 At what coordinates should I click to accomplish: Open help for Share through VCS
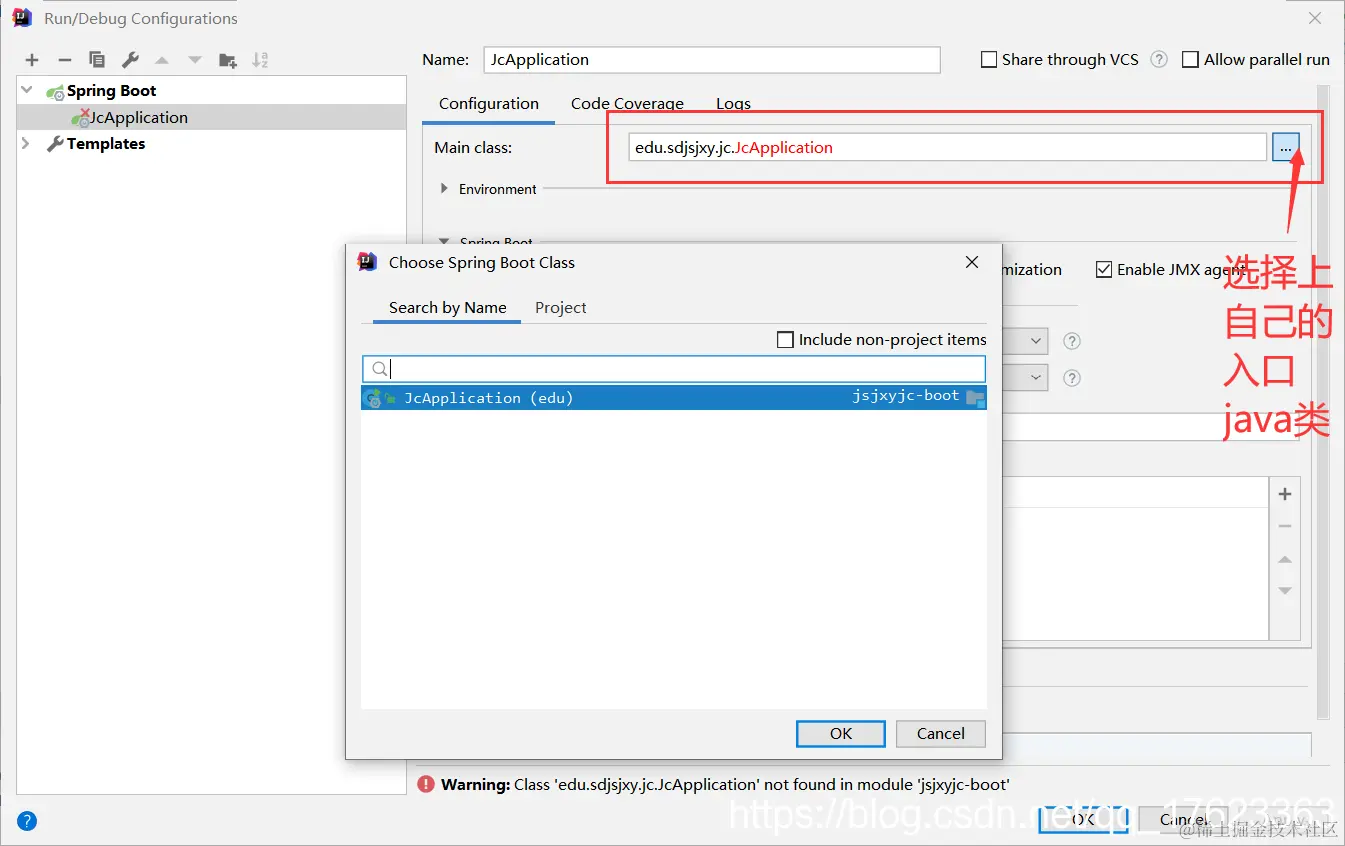[1159, 59]
